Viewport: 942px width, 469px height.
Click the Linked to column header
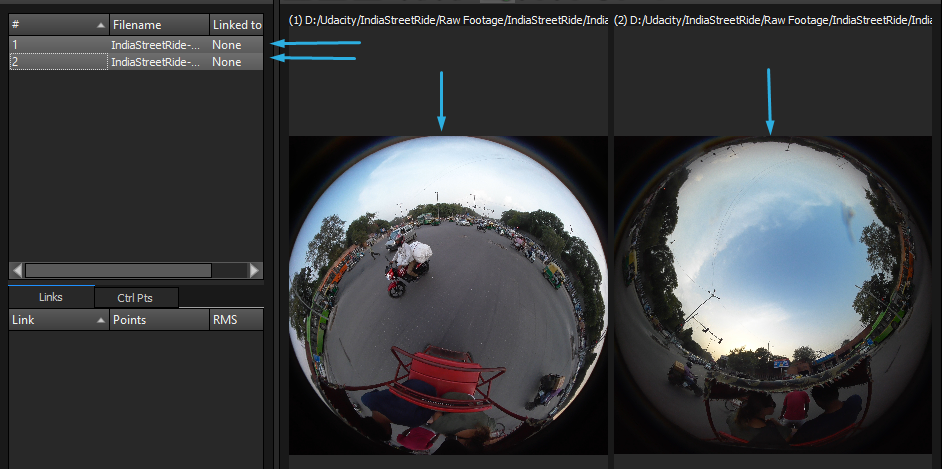(x=236, y=24)
